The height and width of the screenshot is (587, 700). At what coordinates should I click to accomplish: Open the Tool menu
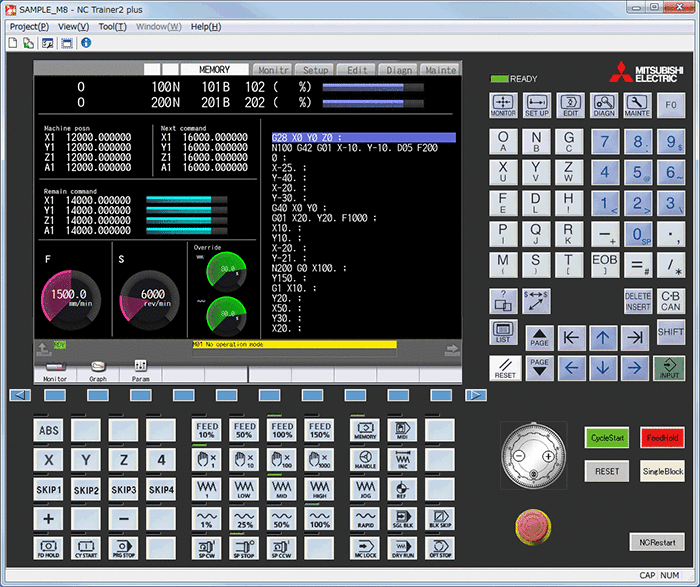point(112,26)
